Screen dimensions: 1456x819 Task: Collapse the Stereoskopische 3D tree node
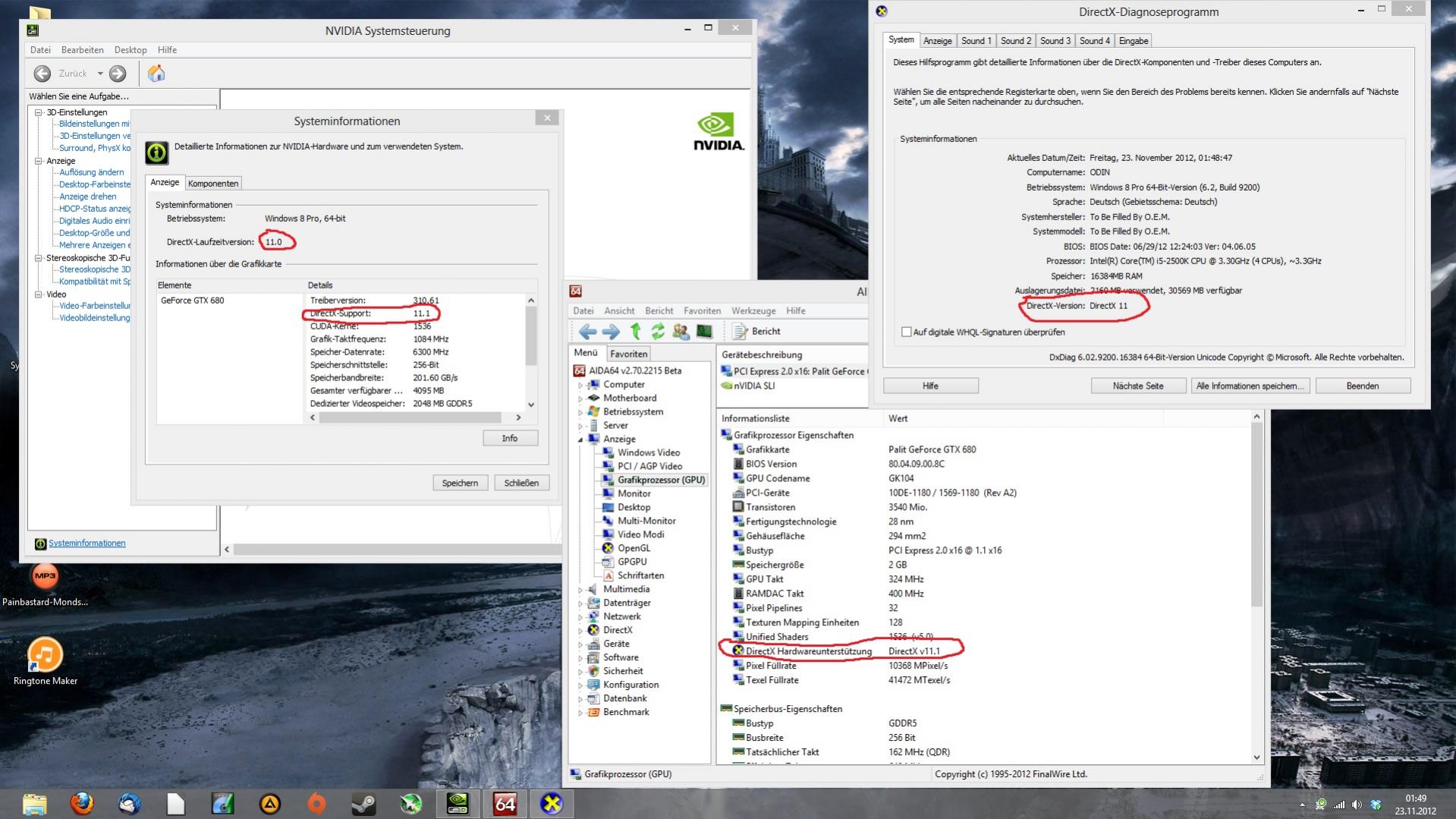click(39, 258)
